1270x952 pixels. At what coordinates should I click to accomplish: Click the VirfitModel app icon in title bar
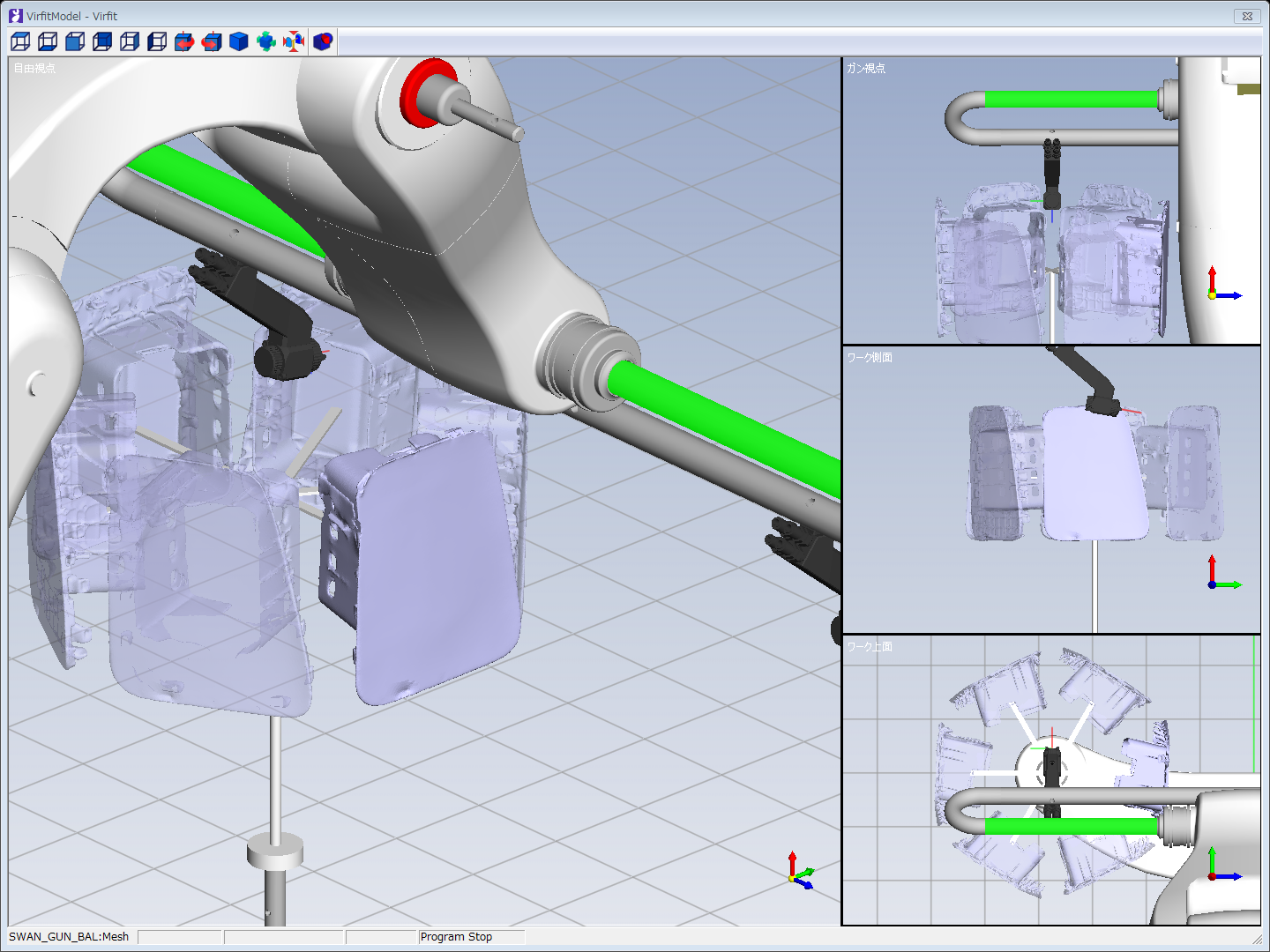pyautogui.click(x=15, y=16)
